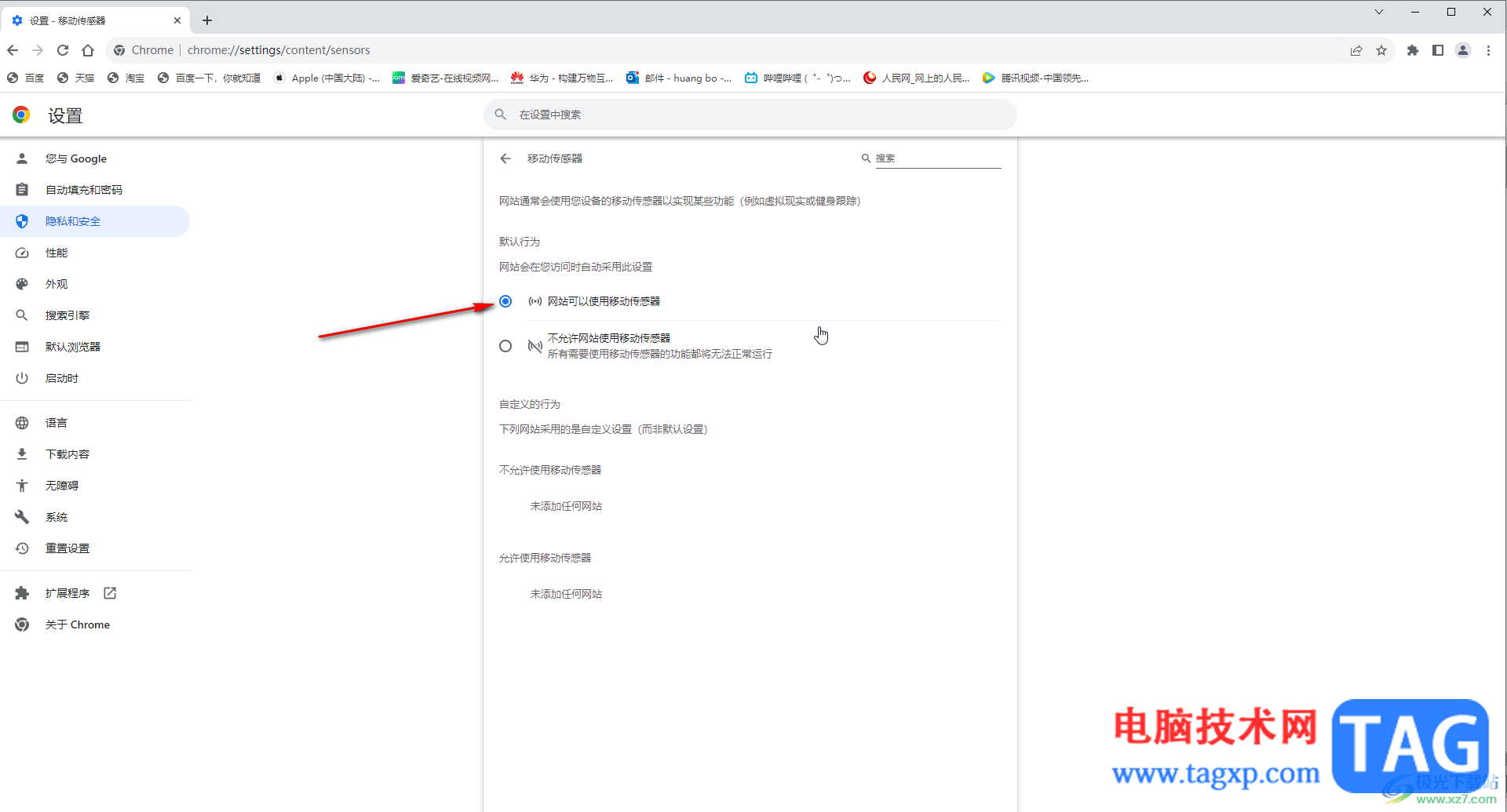Open 天猫 bookmark
This screenshot has width=1507, height=812.
click(x=75, y=78)
